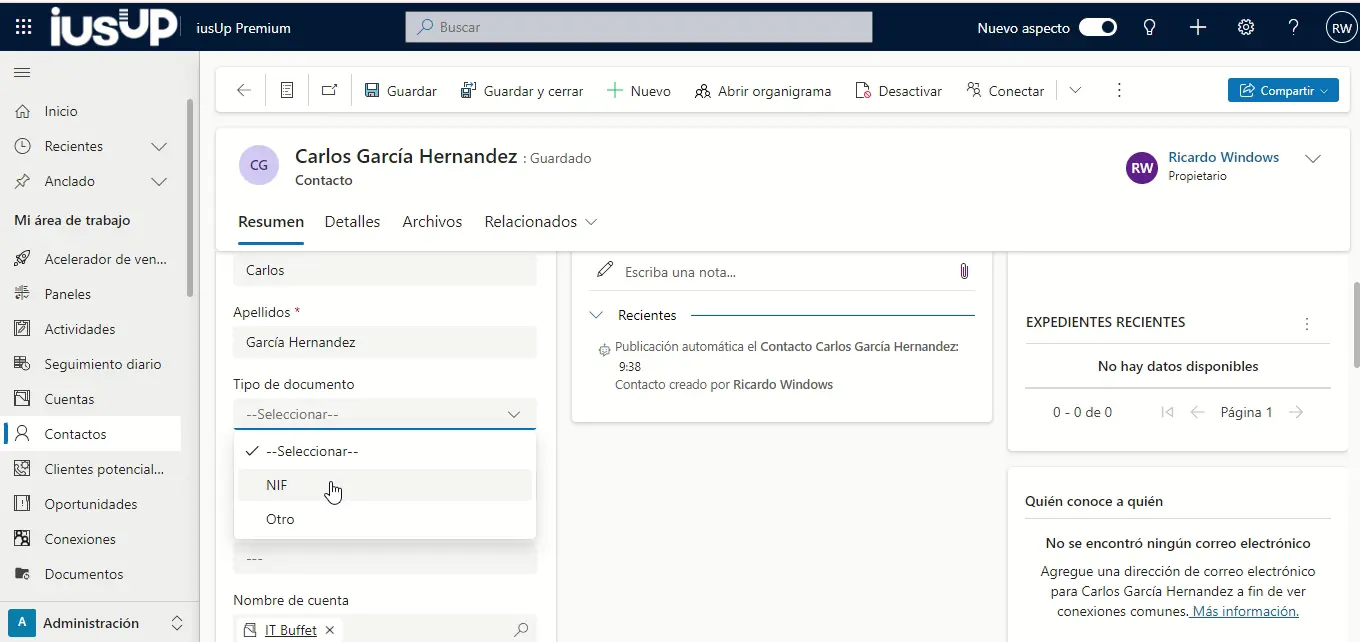Select NIF from document type list
This screenshot has width=1360, height=642.
pyautogui.click(x=277, y=485)
